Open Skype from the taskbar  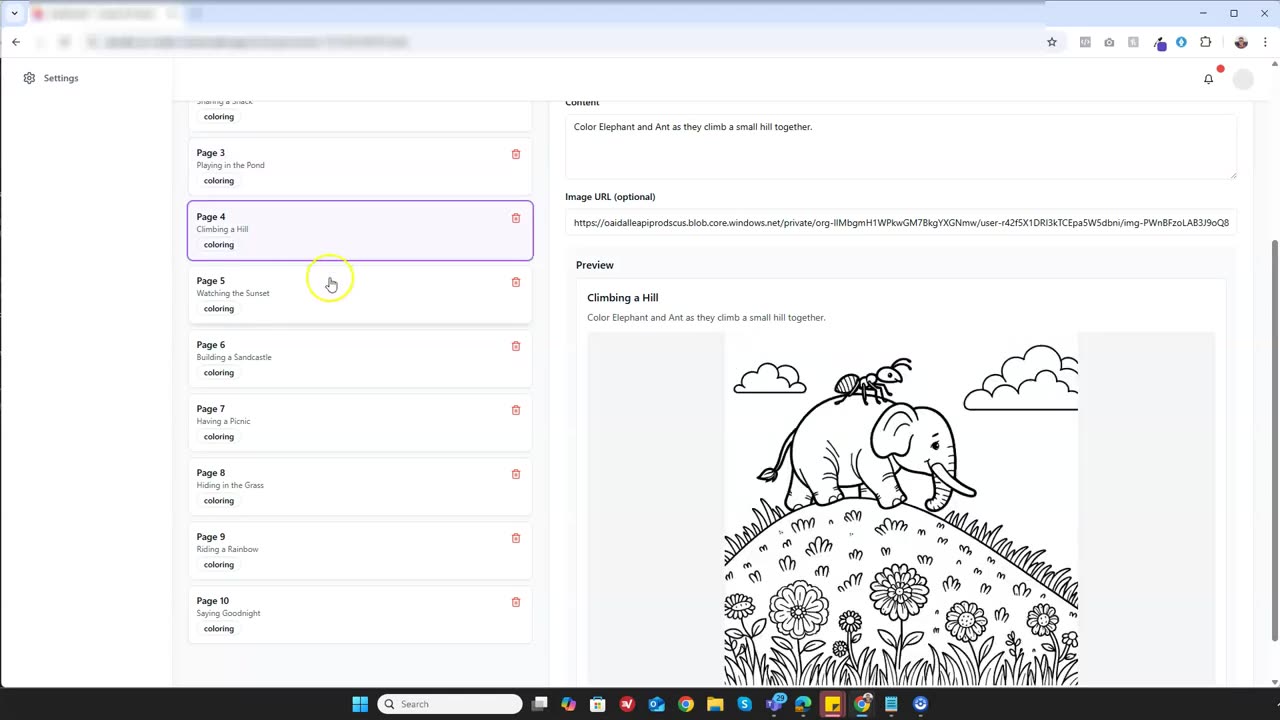coord(744,704)
